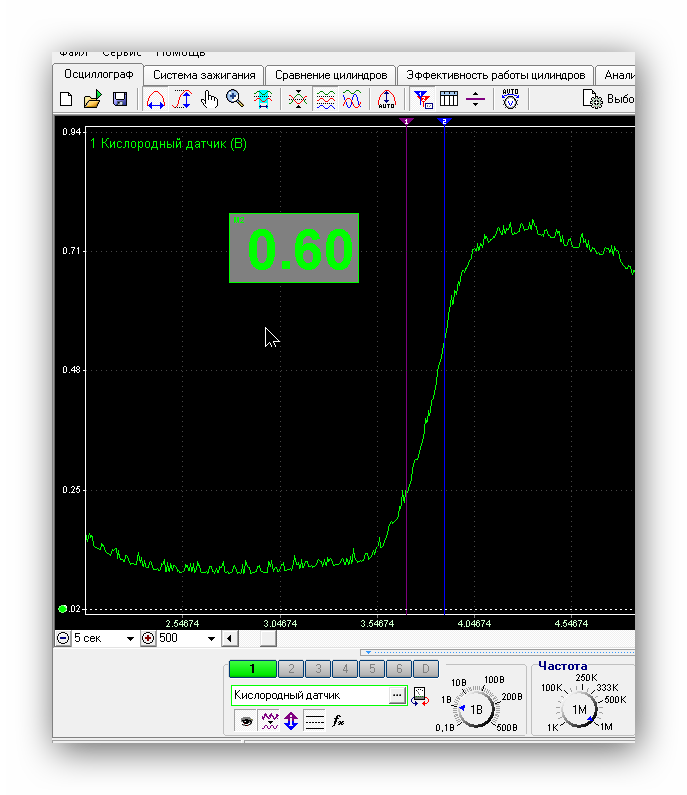The width and height of the screenshot is (687, 795).
Task: Click the red plus zoom in icon
Action: pyautogui.click(x=148, y=638)
